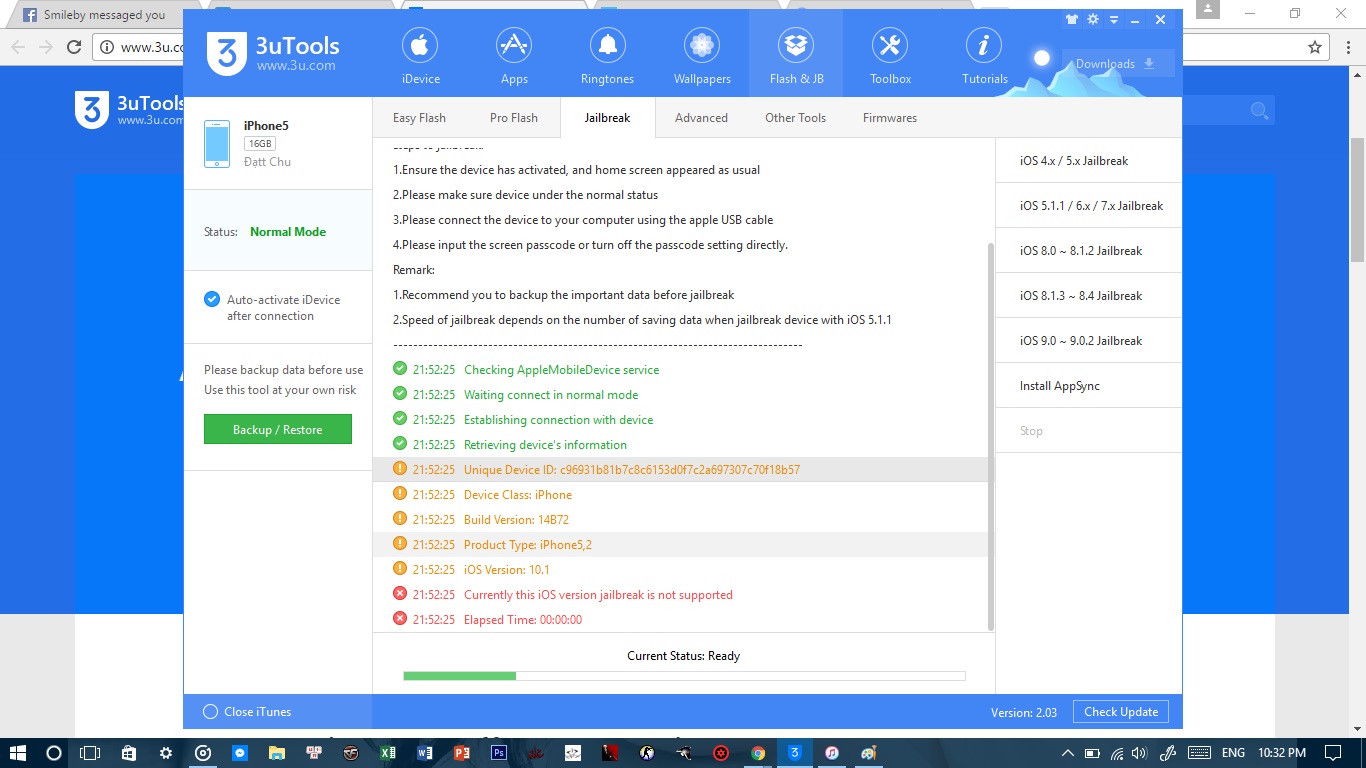Click the search magnifier on the 3u.com webpage
This screenshot has width=1366, height=768.
1259,111
